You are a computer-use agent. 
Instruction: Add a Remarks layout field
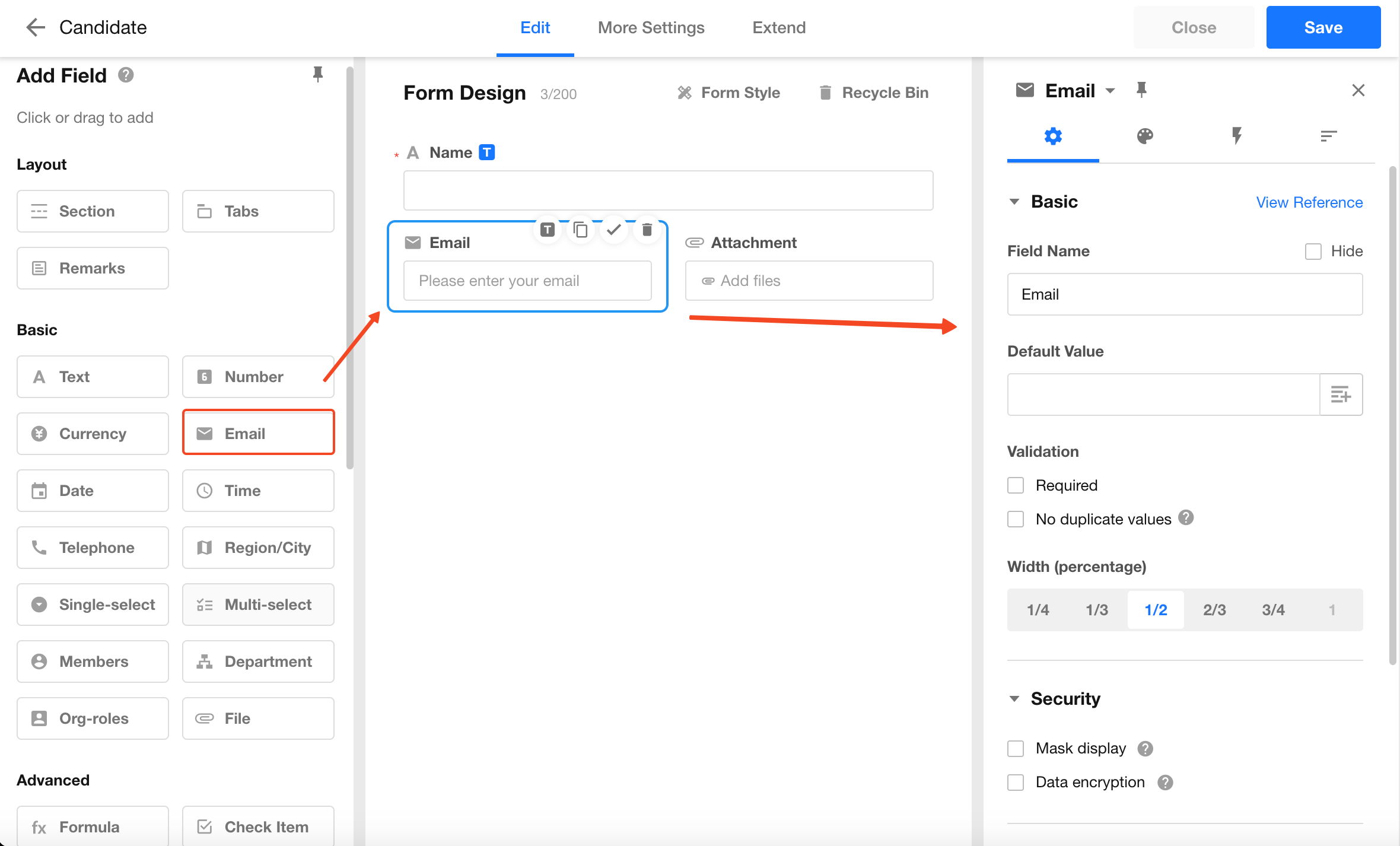coord(93,268)
